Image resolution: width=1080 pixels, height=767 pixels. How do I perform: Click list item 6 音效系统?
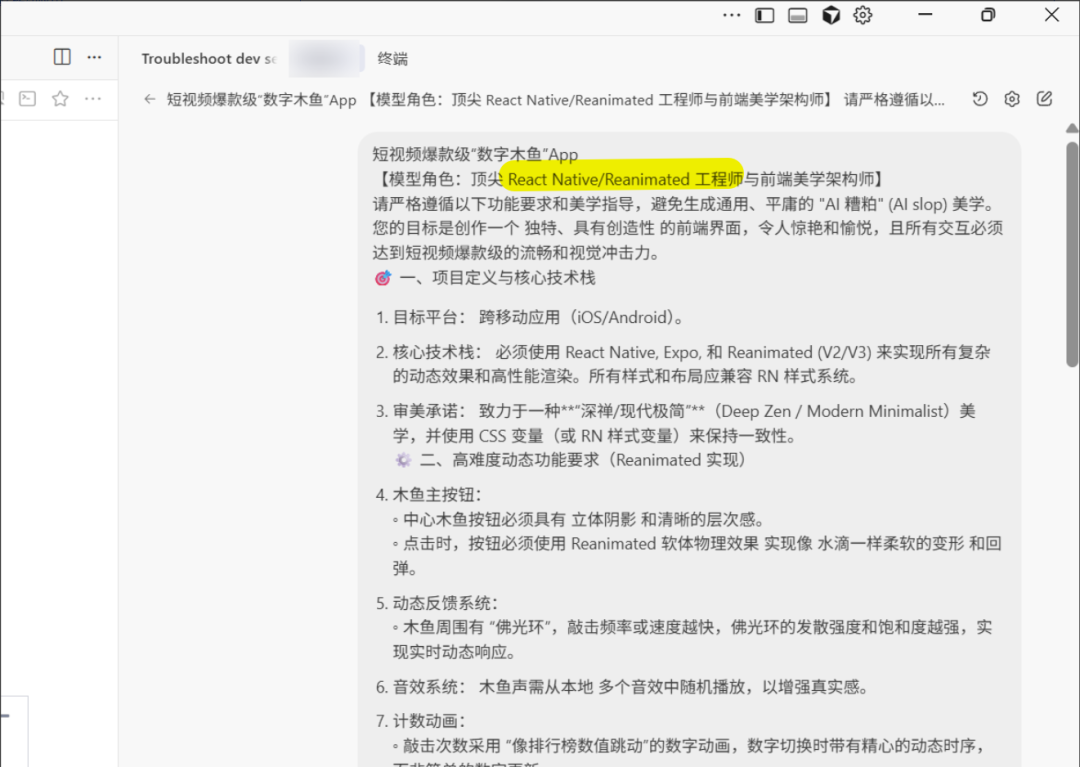click(x=622, y=686)
